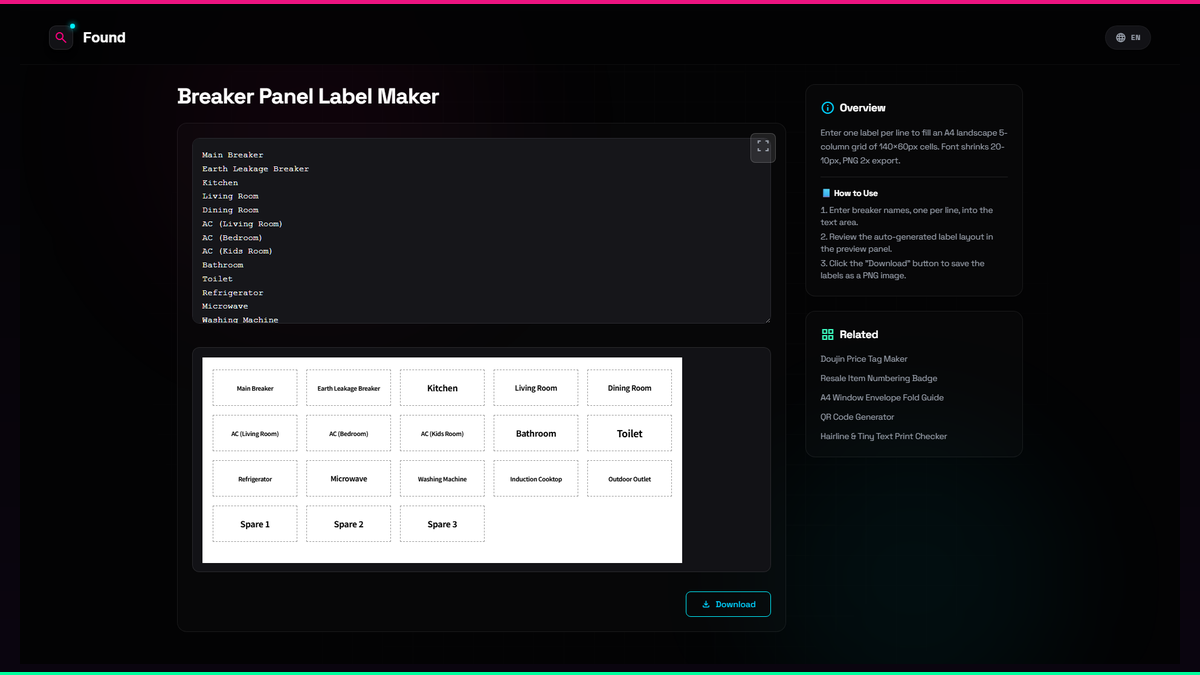Click the "Bathroom" preview label
The image size is (1200, 675).
pyautogui.click(x=536, y=434)
